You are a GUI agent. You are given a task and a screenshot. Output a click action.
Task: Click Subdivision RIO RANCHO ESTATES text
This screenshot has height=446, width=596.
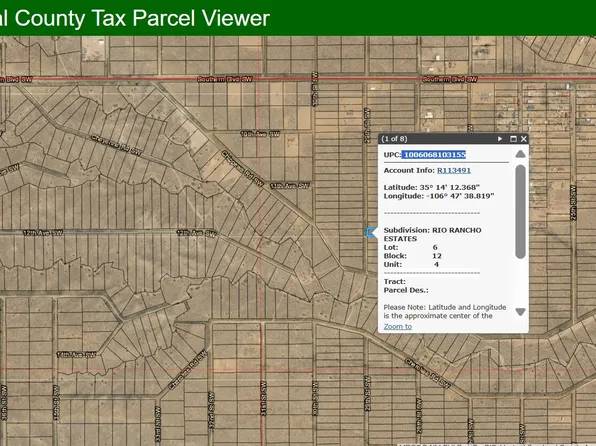(x=433, y=234)
